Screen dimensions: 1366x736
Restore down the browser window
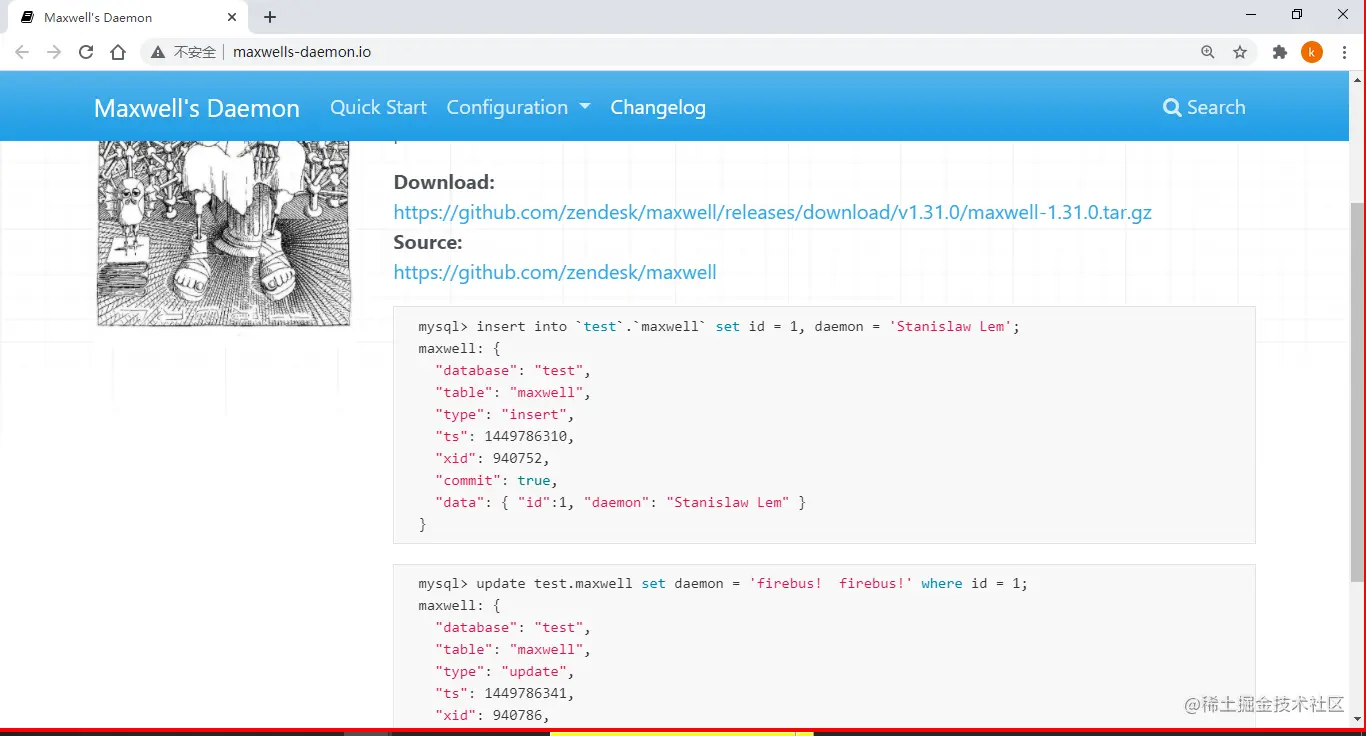pos(1297,15)
